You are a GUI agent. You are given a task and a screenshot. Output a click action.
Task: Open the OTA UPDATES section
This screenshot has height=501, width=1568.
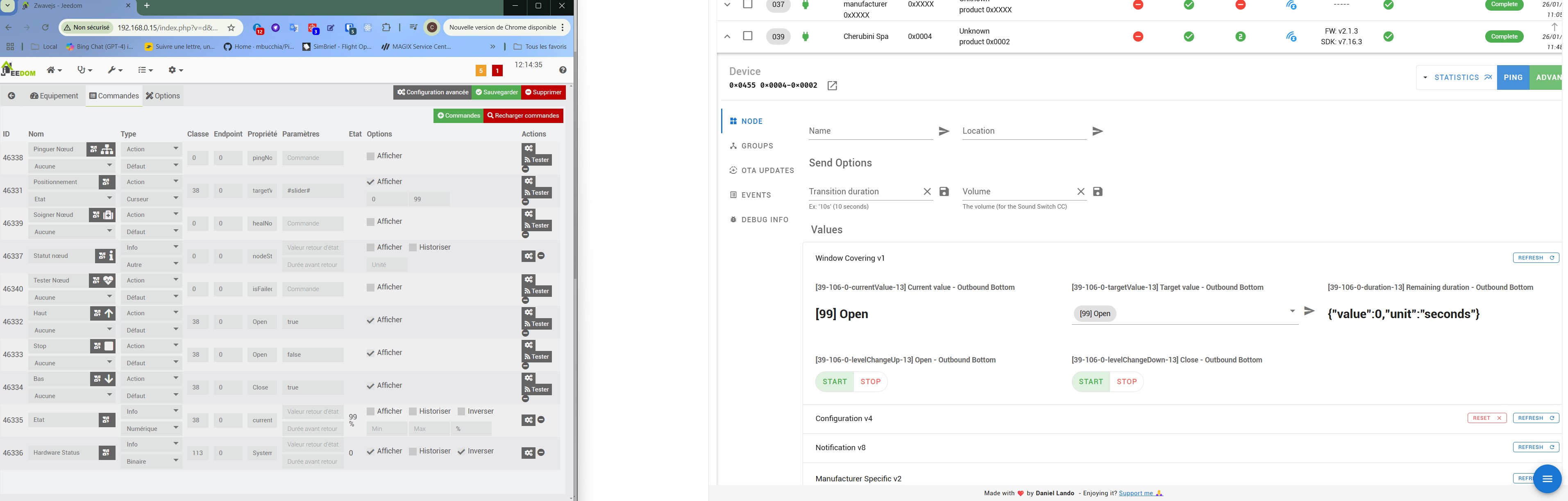point(762,171)
